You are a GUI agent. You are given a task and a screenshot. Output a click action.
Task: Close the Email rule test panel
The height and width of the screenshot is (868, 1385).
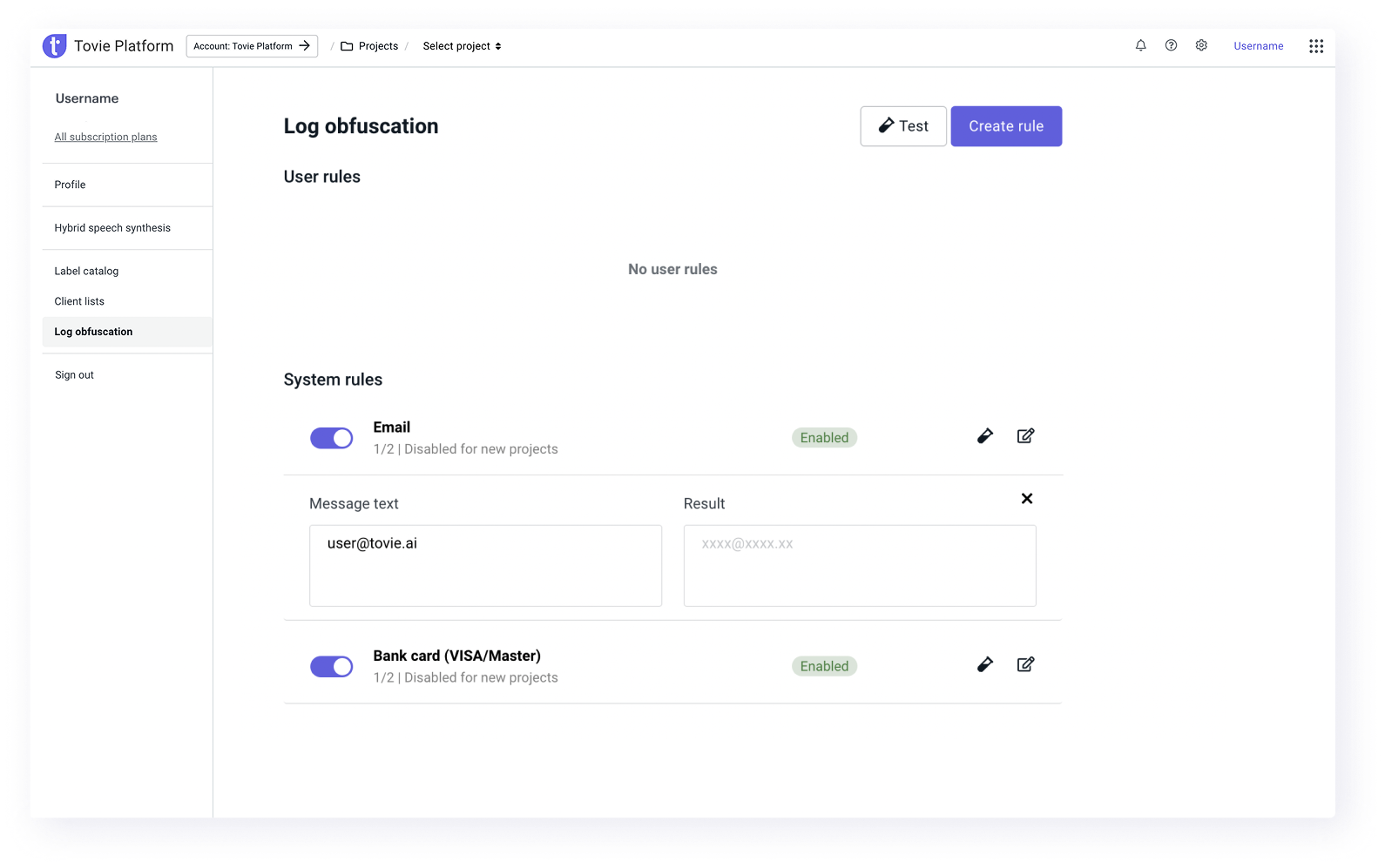(x=1027, y=499)
